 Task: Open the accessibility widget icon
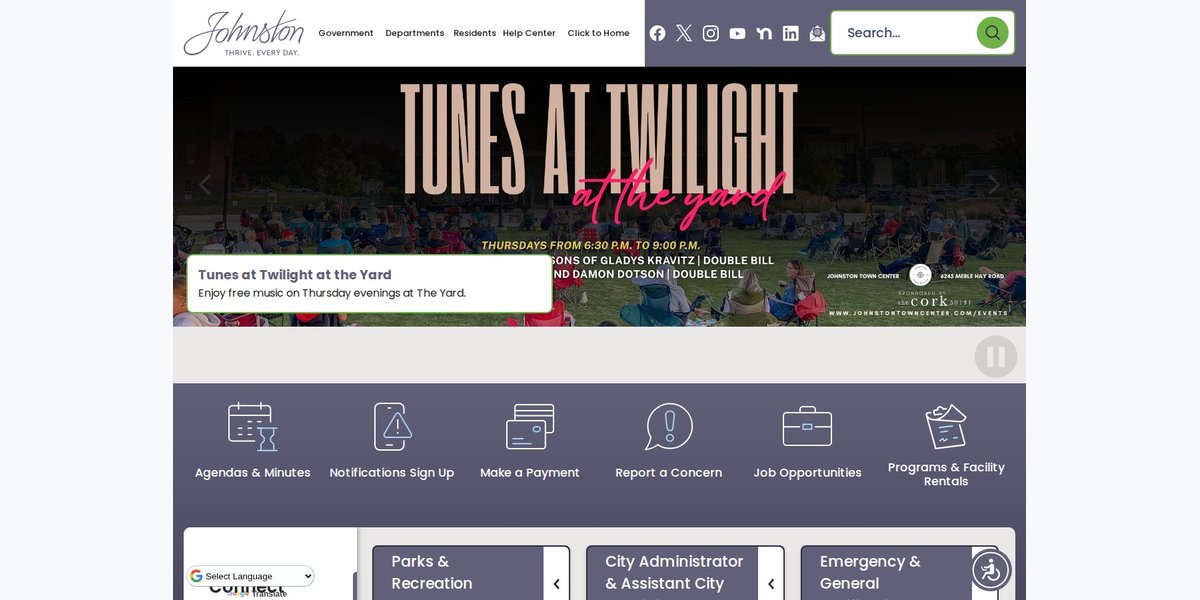(x=991, y=570)
